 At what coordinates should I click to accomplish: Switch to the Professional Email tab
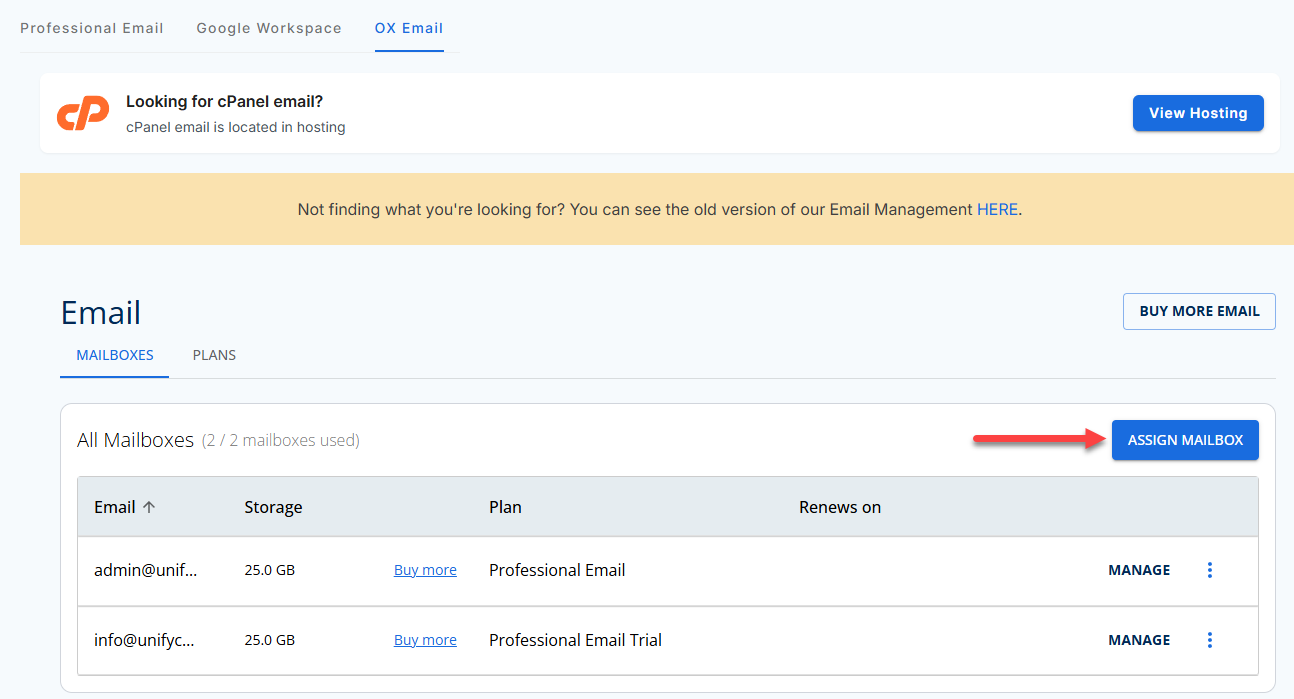click(x=92, y=28)
